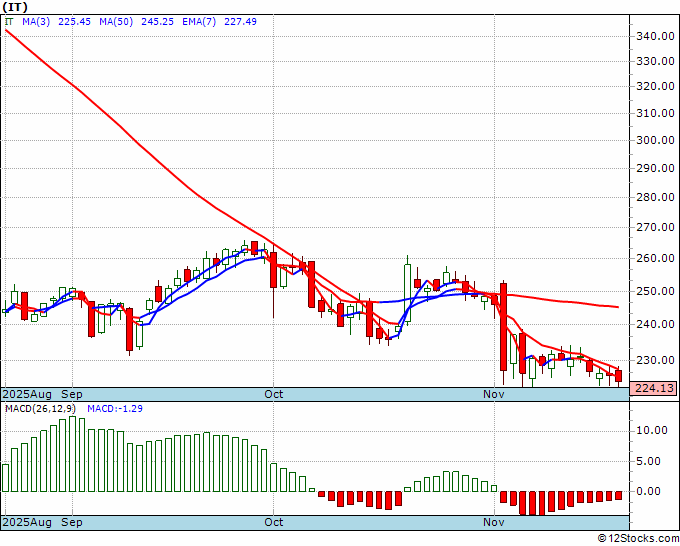The image size is (680, 546).
Task: Click the MA(3) value 225.45
Action: pos(74,22)
